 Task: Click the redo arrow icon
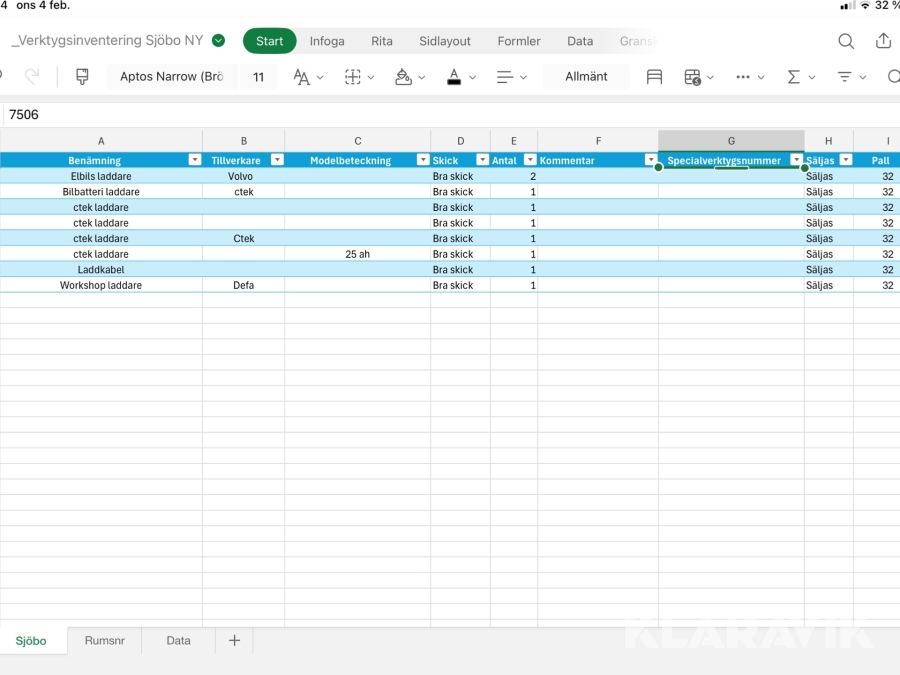[32, 77]
